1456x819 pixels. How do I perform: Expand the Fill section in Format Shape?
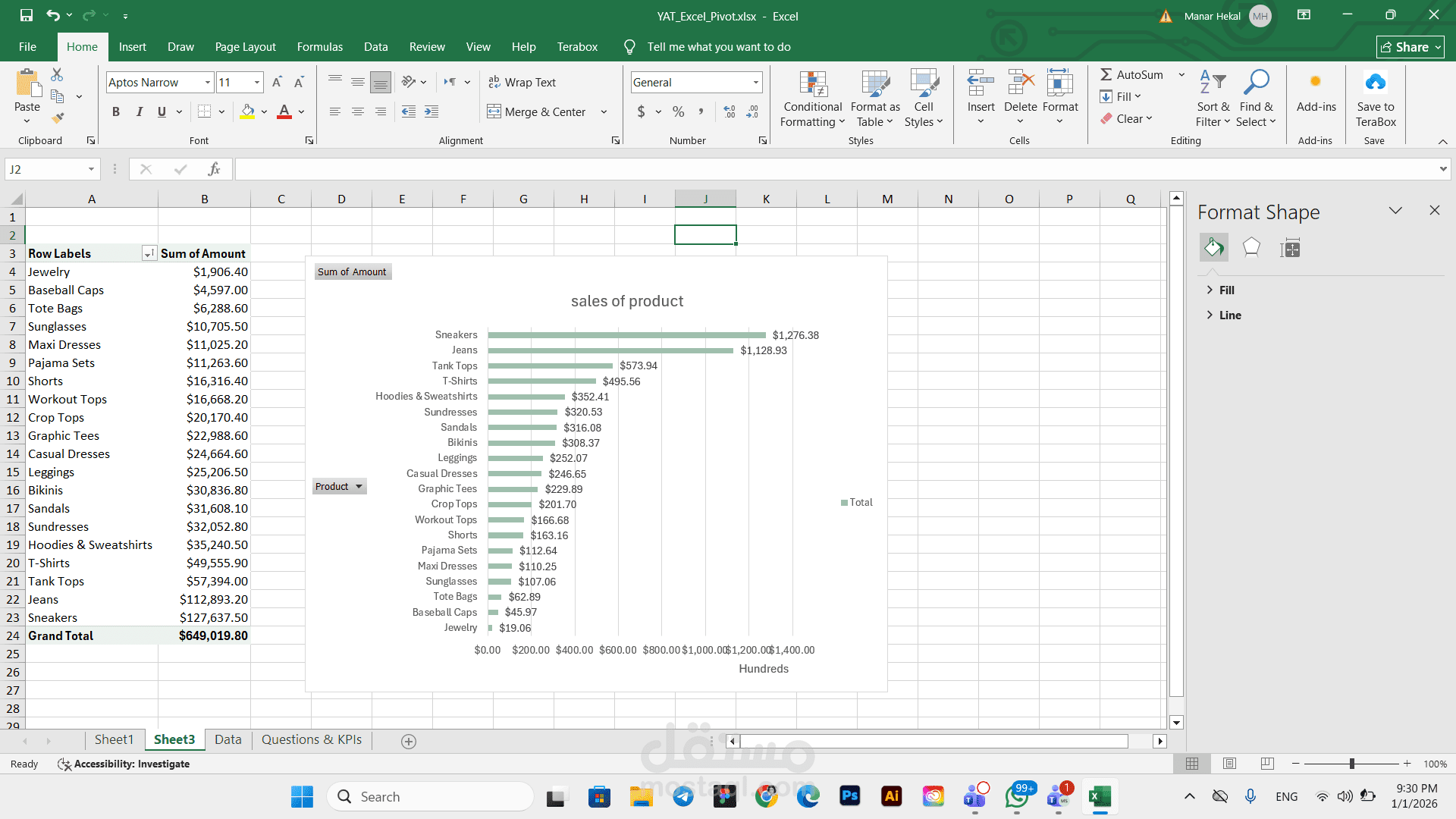pos(1225,290)
